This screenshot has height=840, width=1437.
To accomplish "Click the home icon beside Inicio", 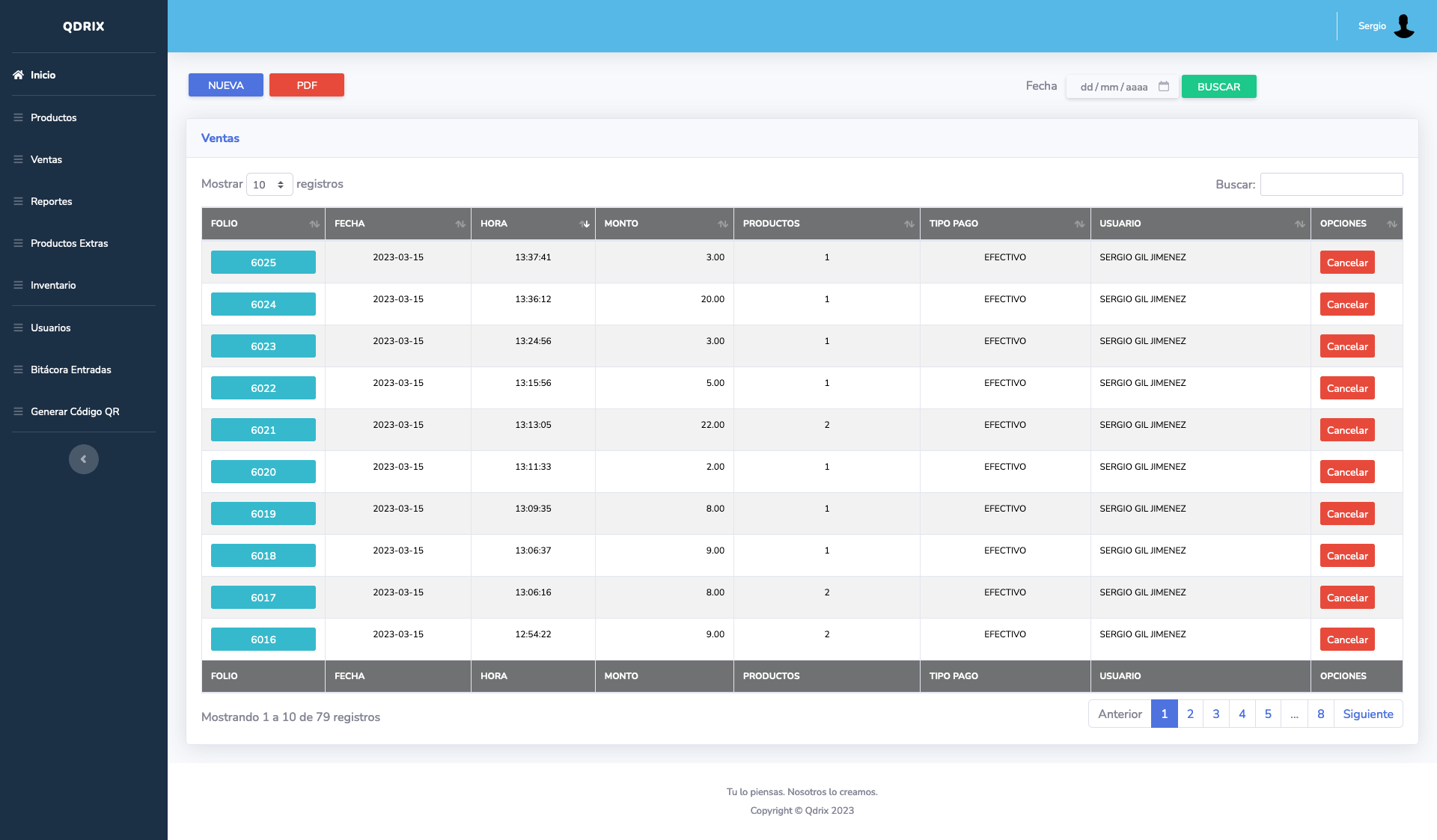I will (18, 75).
